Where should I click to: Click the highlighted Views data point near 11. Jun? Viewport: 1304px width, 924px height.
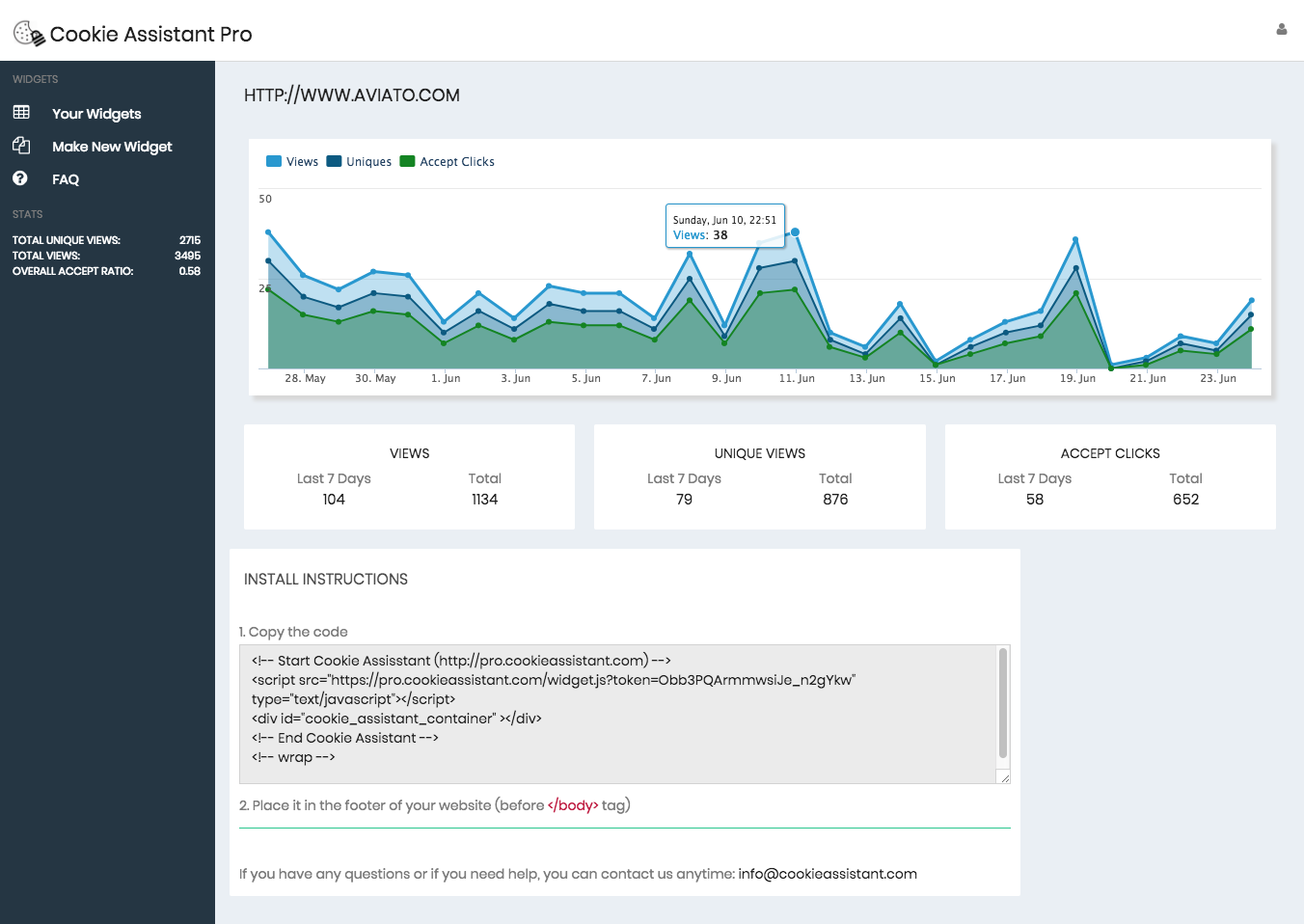point(795,231)
